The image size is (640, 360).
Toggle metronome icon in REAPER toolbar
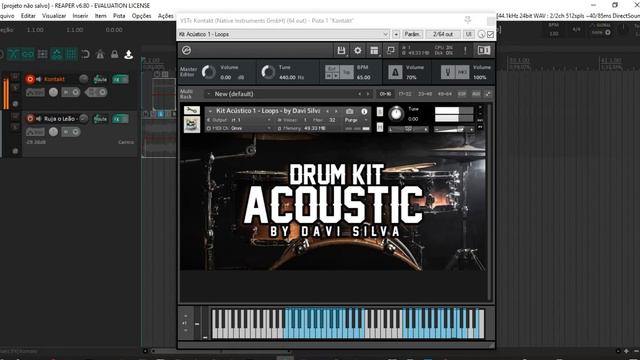tap(100, 54)
